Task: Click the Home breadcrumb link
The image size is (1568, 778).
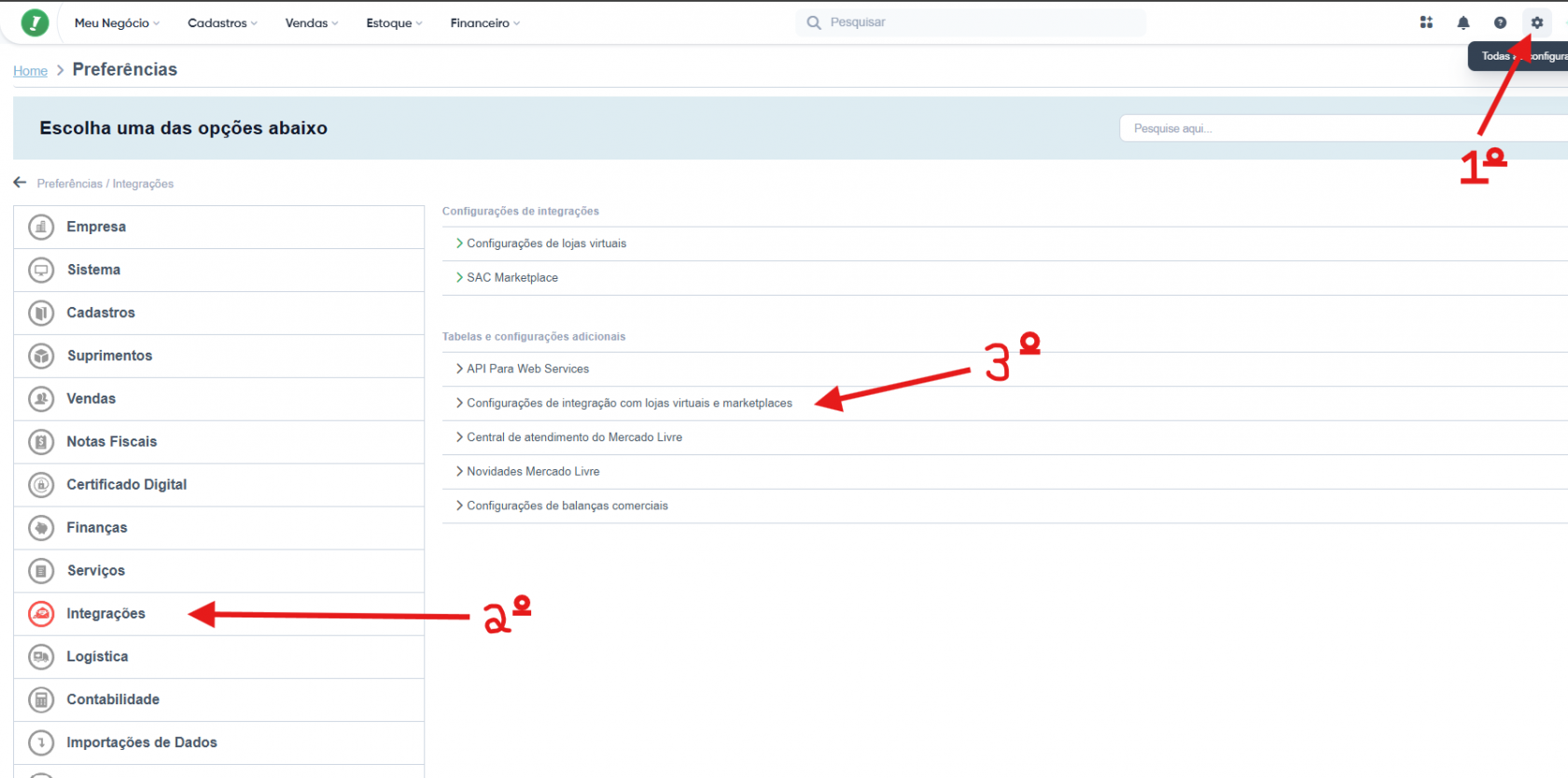Action: (x=30, y=71)
